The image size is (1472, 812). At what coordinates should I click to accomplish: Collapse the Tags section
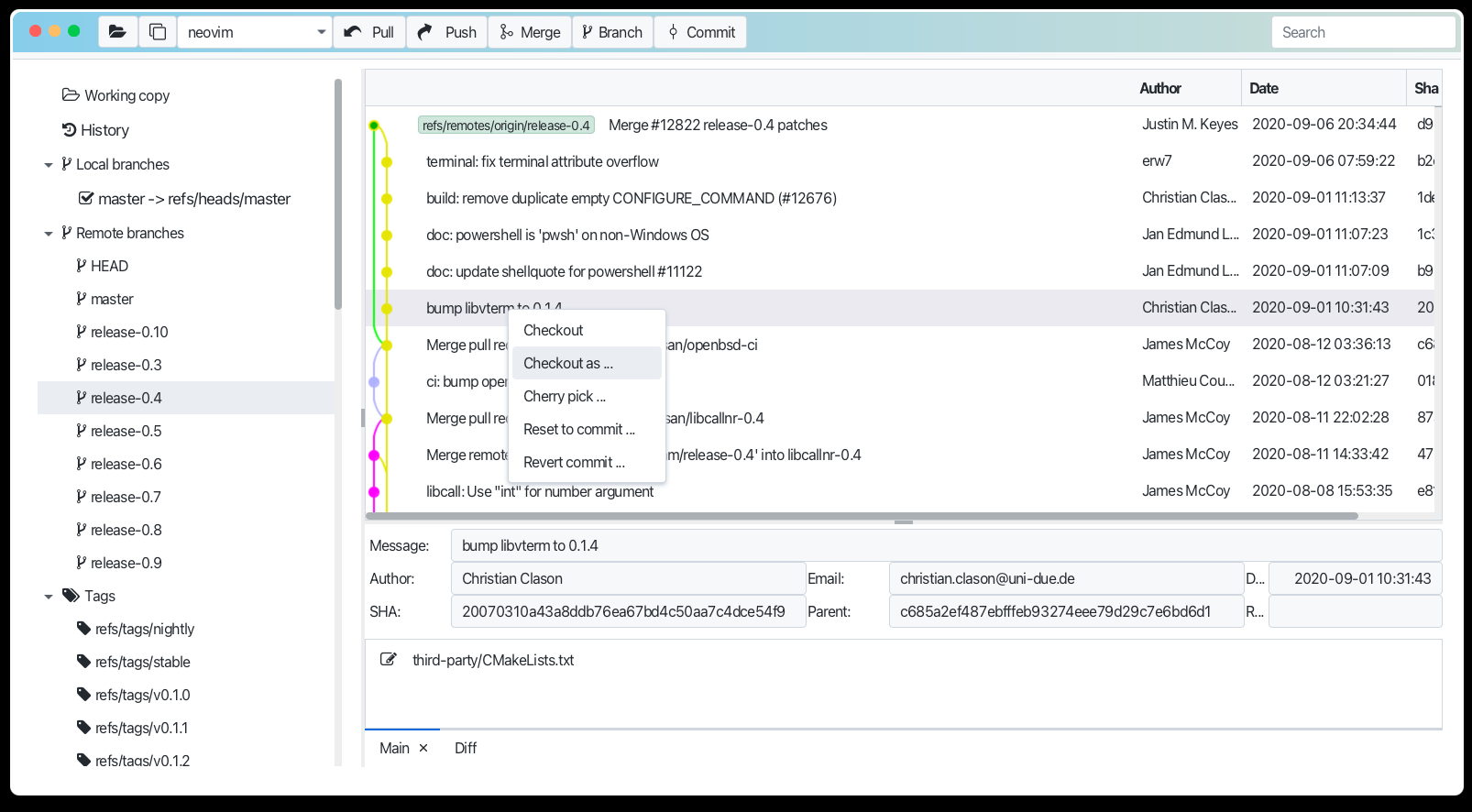click(x=49, y=597)
